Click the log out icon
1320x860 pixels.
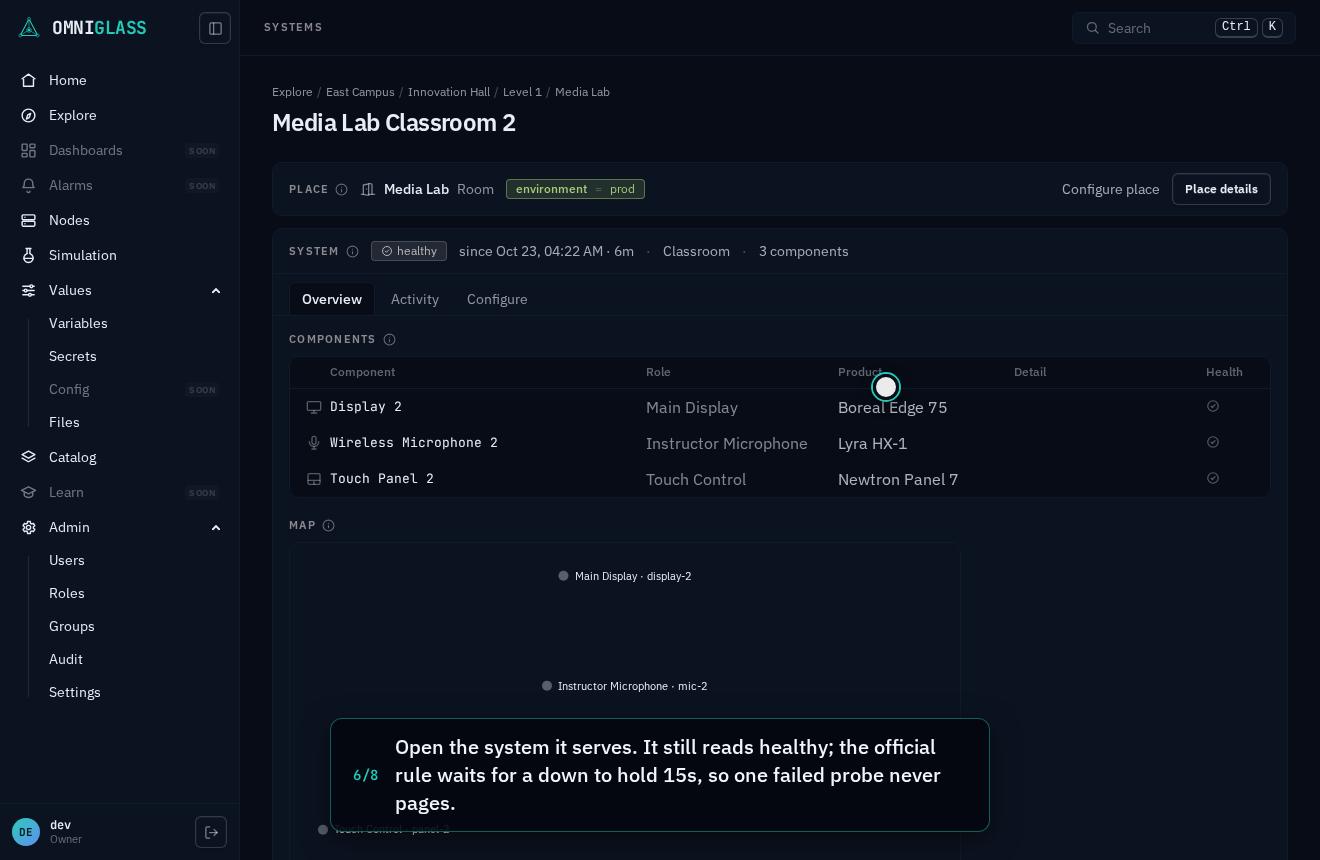[x=211, y=832]
